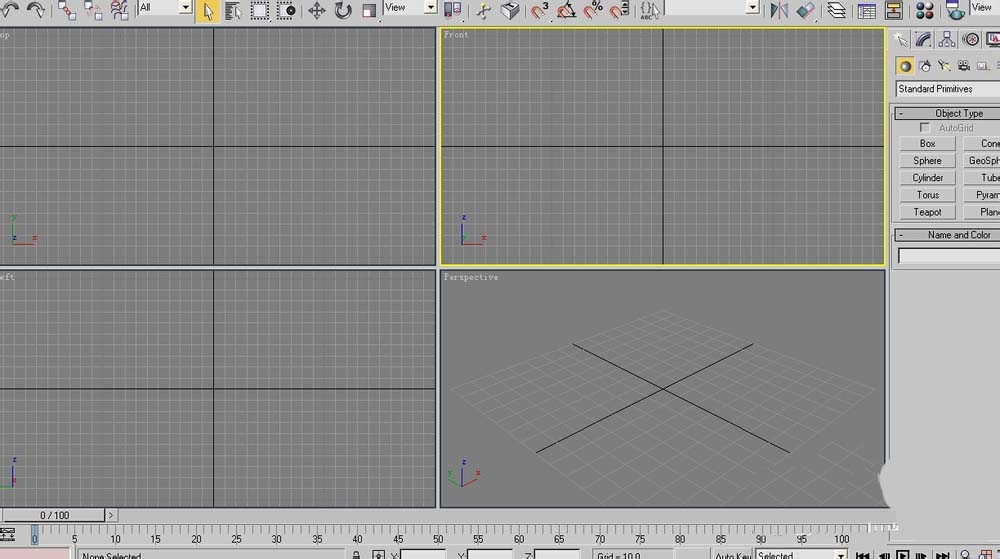The height and width of the screenshot is (559, 1000).
Task: Switch to the Display panel tab
Action: click(993, 40)
